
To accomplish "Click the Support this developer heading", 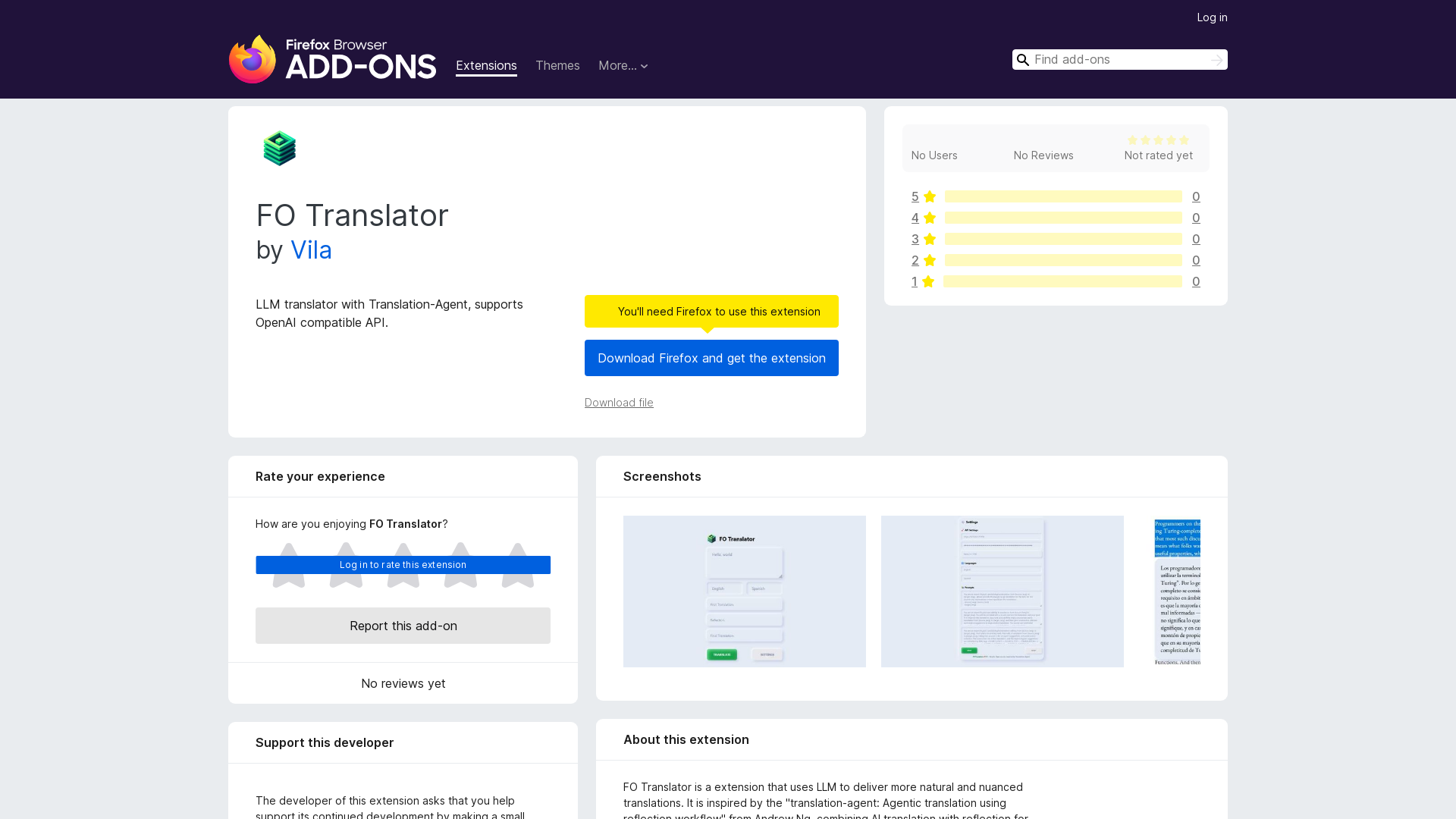I will pos(325,742).
